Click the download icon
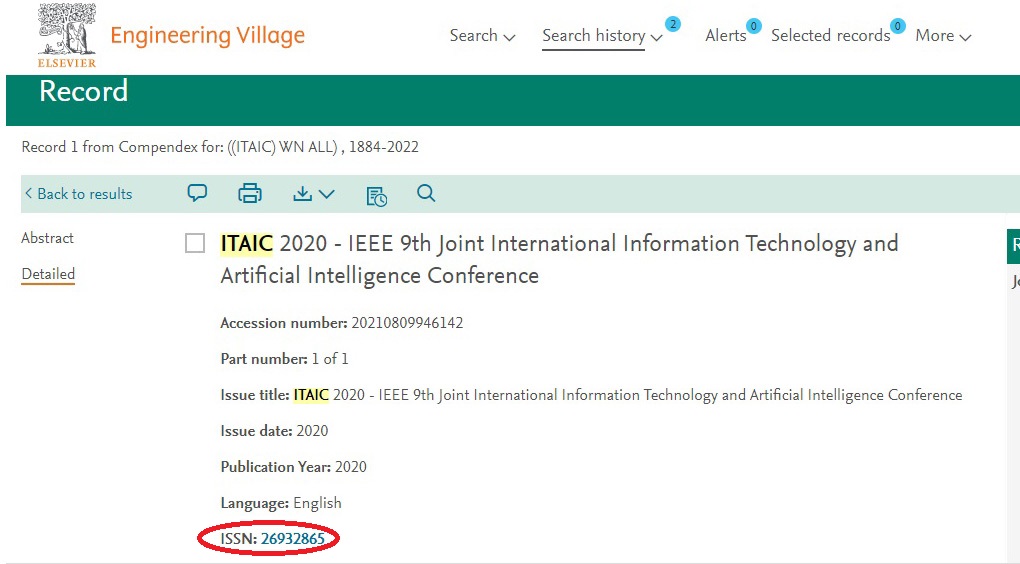Image resolution: width=1020 pixels, height=564 pixels. click(x=302, y=193)
